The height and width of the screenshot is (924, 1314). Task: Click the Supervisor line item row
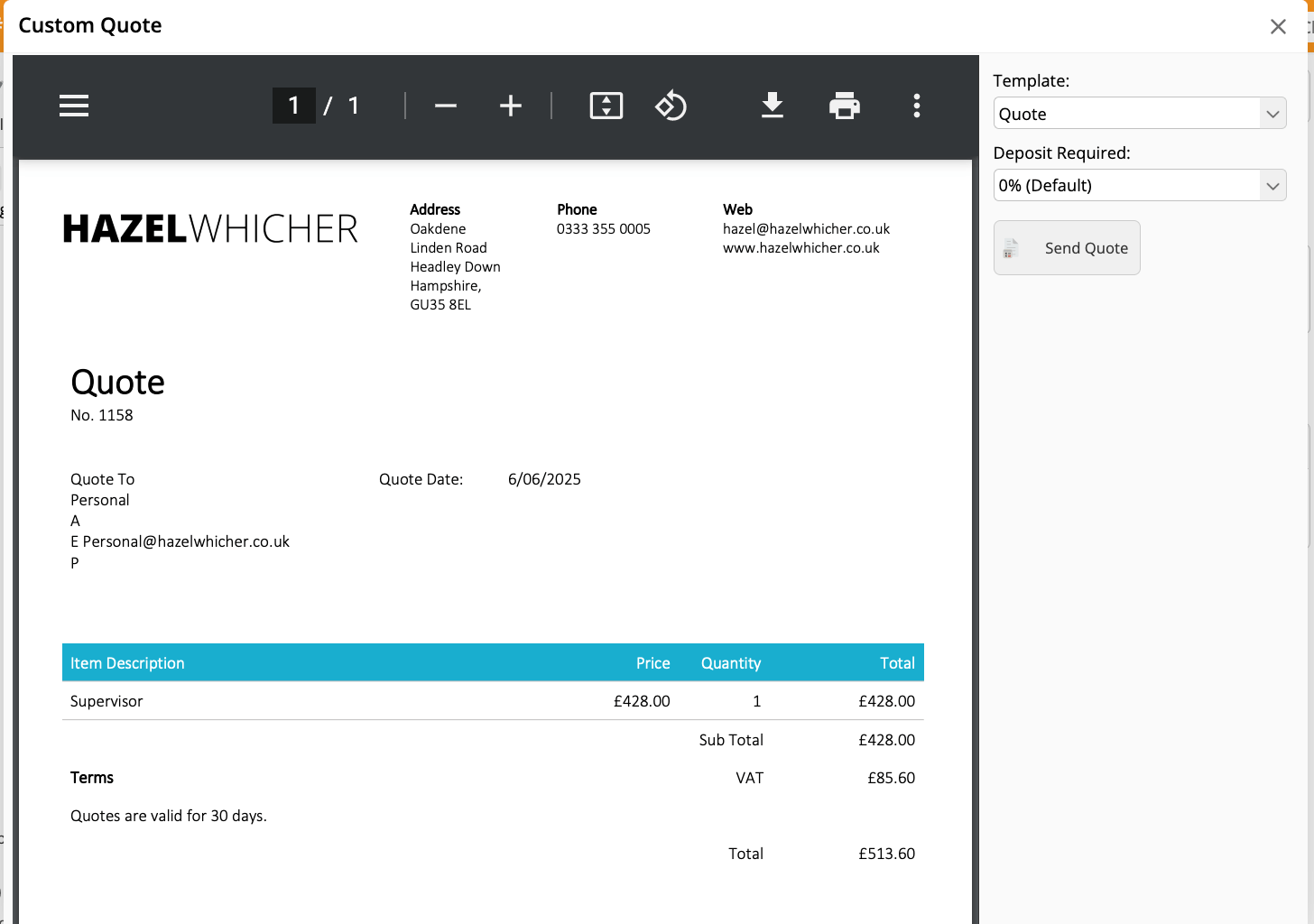106,701
